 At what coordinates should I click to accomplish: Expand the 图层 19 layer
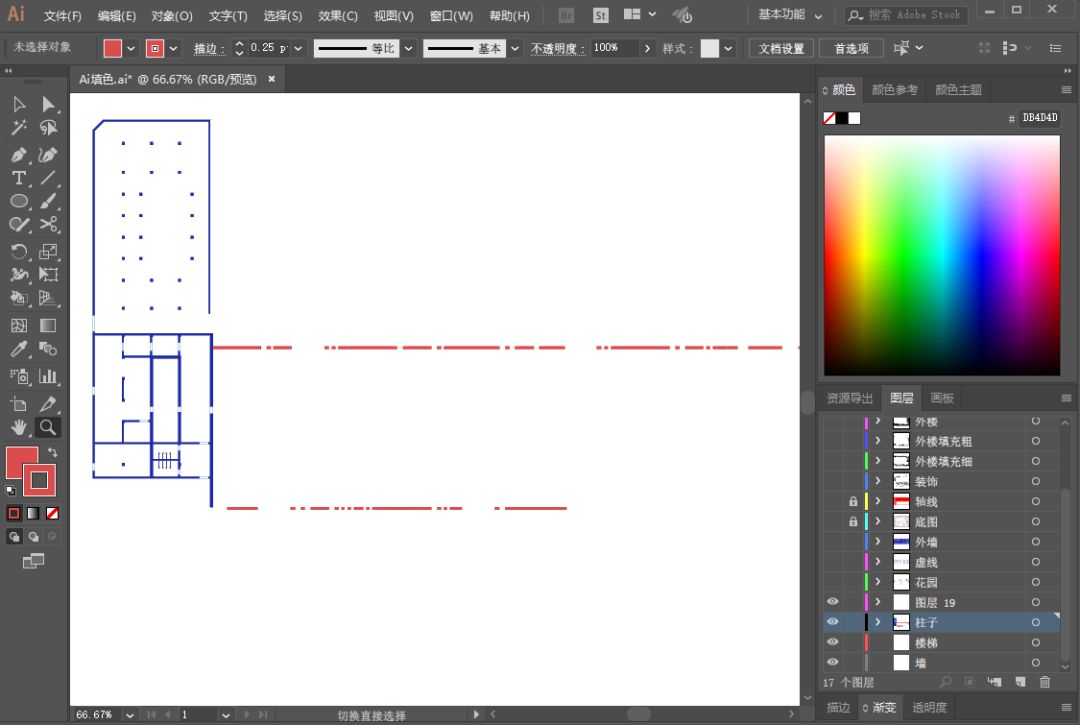(878, 602)
